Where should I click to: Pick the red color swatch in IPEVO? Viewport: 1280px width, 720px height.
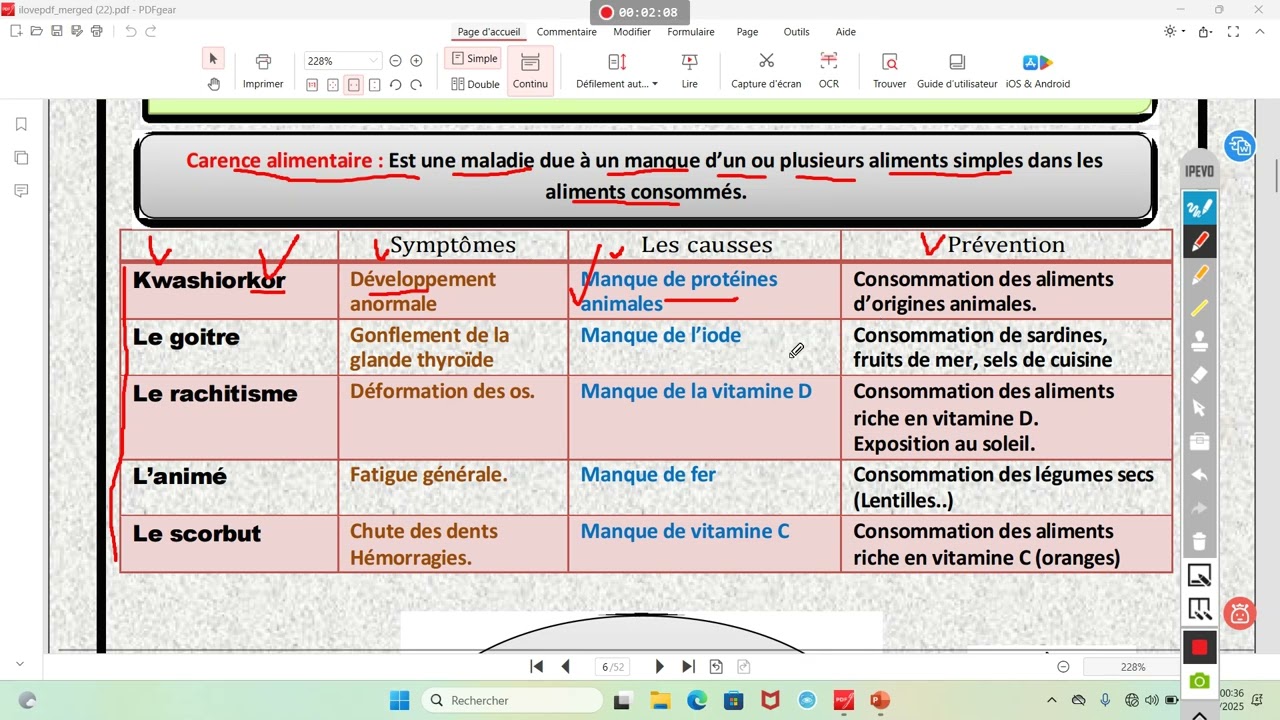pos(1199,647)
